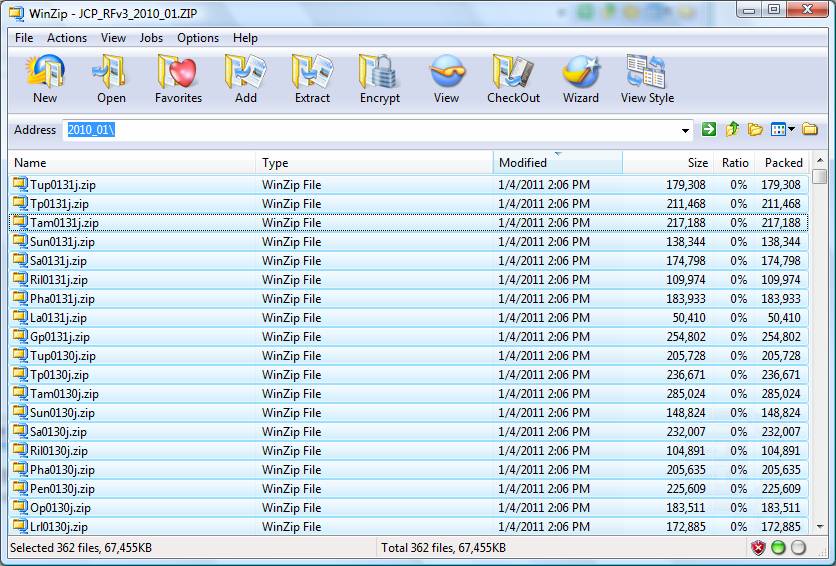836x566 pixels.
Task: Click the vertical scrollbar thumb
Action: coord(820,176)
